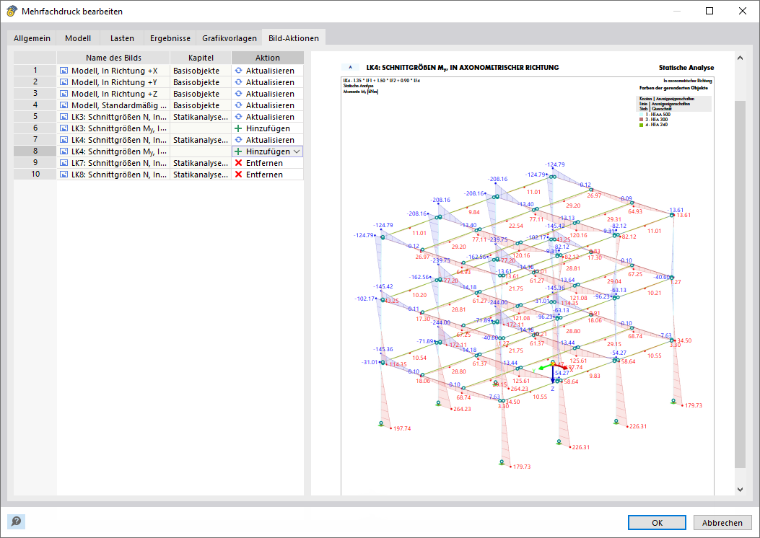Click the image icon in row 1
The width and height of the screenshot is (760, 538).
click(63, 71)
